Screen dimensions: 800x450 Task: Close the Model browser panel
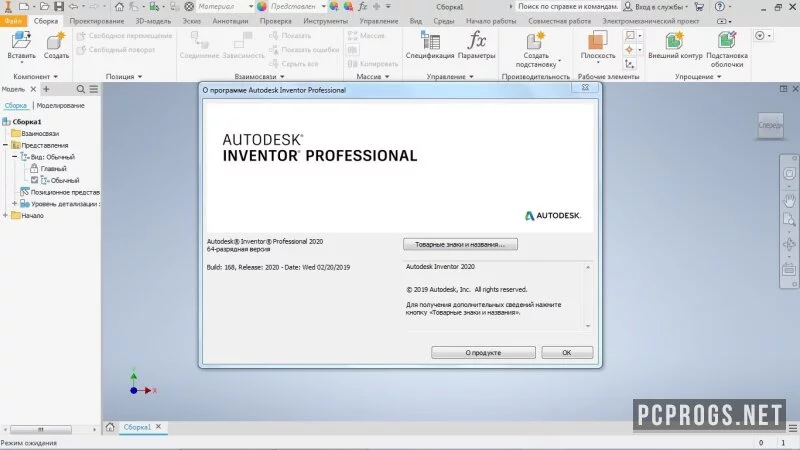pyautogui.click(x=33, y=89)
